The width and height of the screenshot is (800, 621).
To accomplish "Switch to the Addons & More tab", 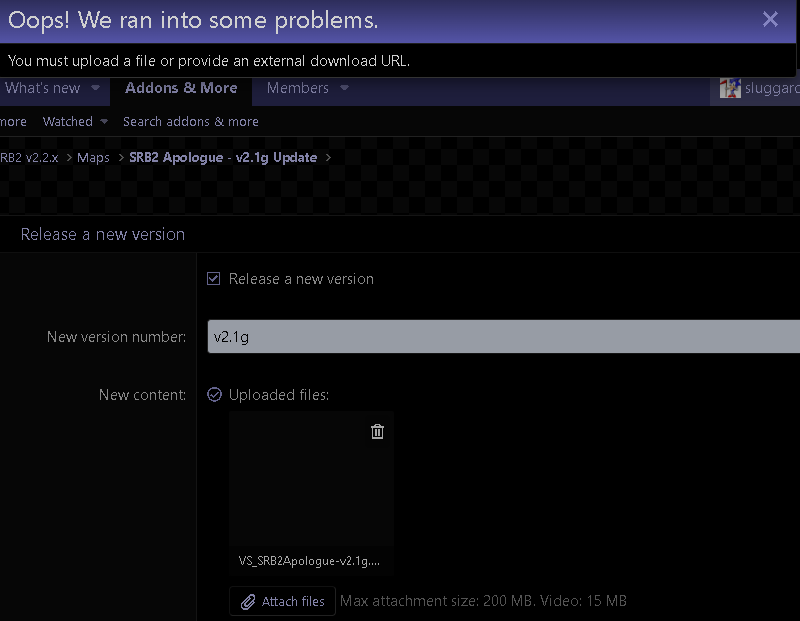I will pos(181,88).
